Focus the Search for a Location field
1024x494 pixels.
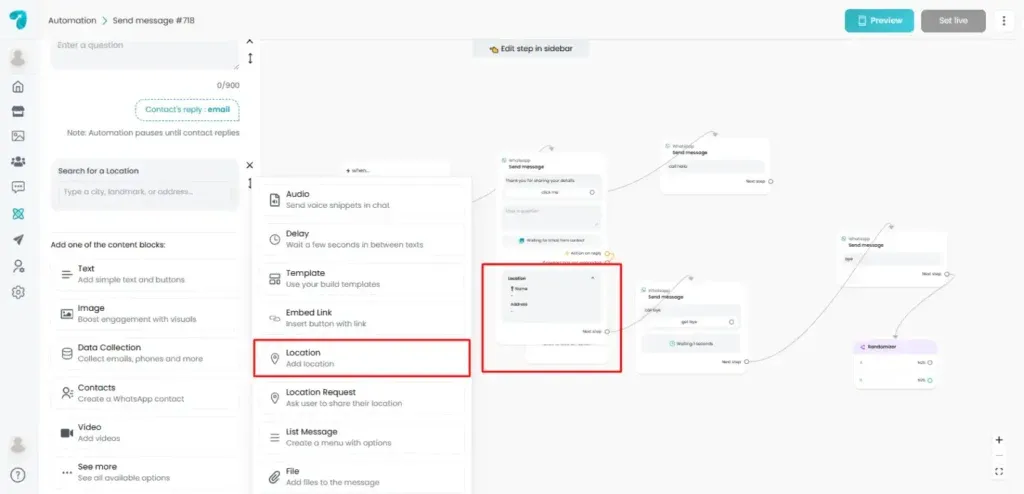(x=145, y=192)
